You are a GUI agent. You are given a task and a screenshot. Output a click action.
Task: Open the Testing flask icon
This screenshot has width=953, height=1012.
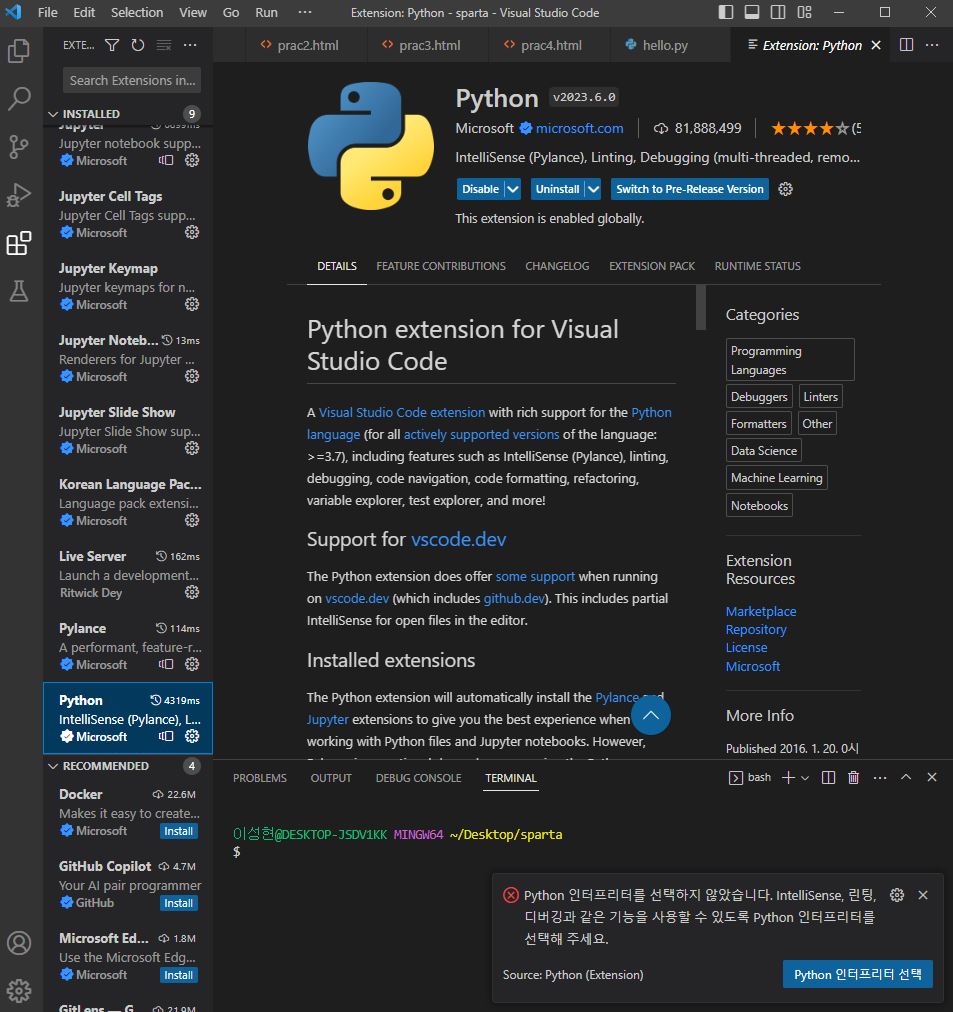click(19, 291)
